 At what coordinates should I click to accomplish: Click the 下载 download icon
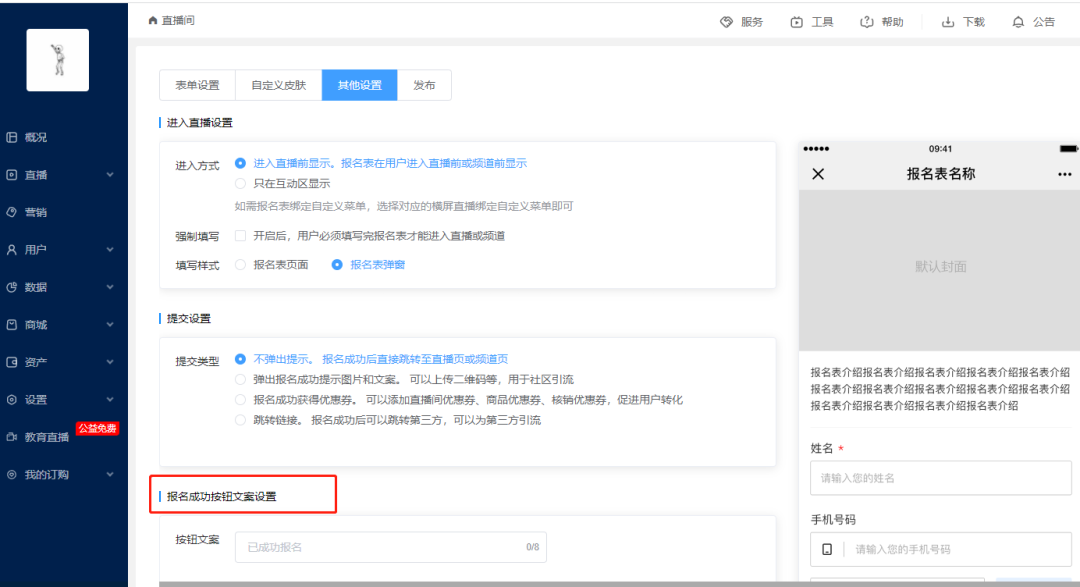pyautogui.click(x=948, y=22)
